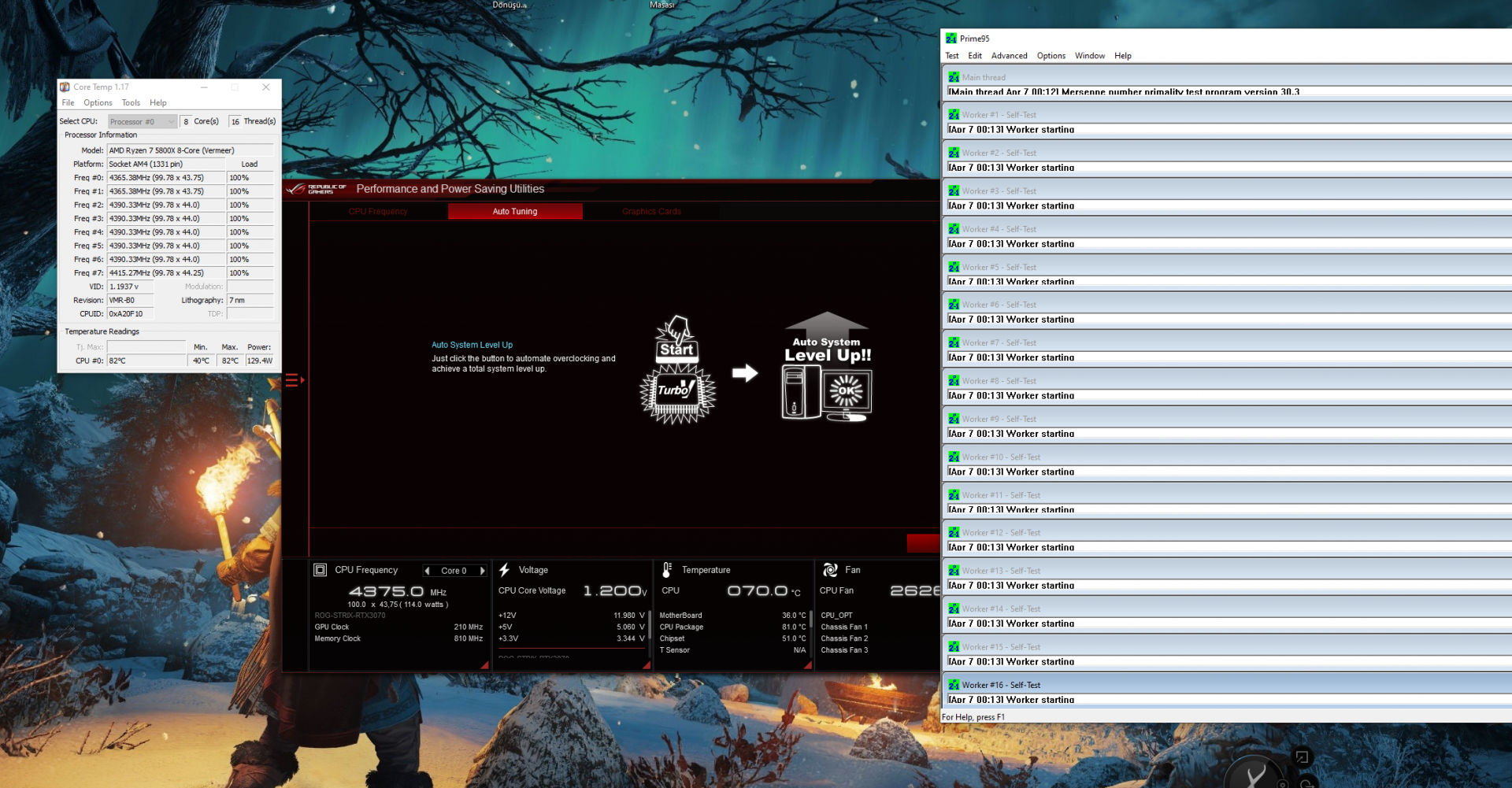The width and height of the screenshot is (1512, 788).
Task: Open the Tools menu in Core Temp
Action: tap(131, 103)
